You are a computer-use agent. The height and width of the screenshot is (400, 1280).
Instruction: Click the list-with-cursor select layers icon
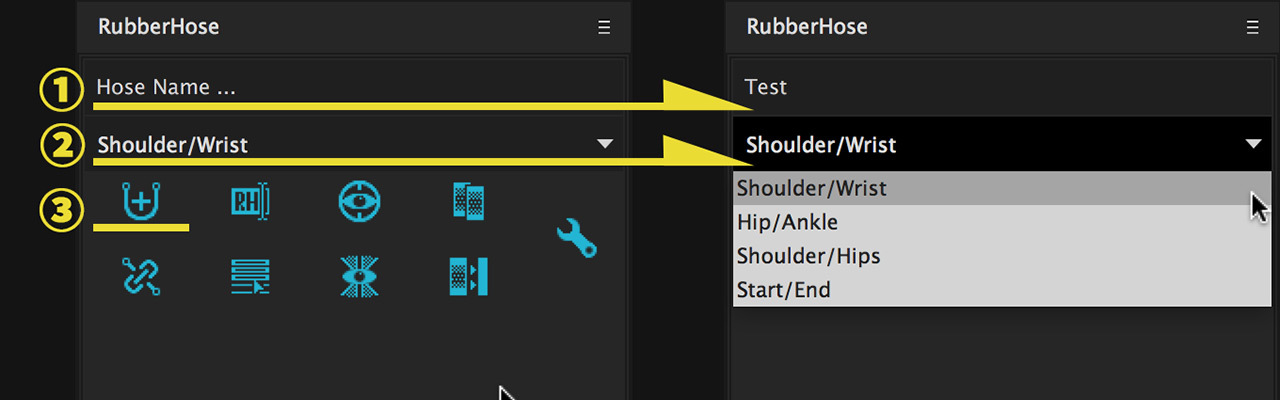[249, 276]
